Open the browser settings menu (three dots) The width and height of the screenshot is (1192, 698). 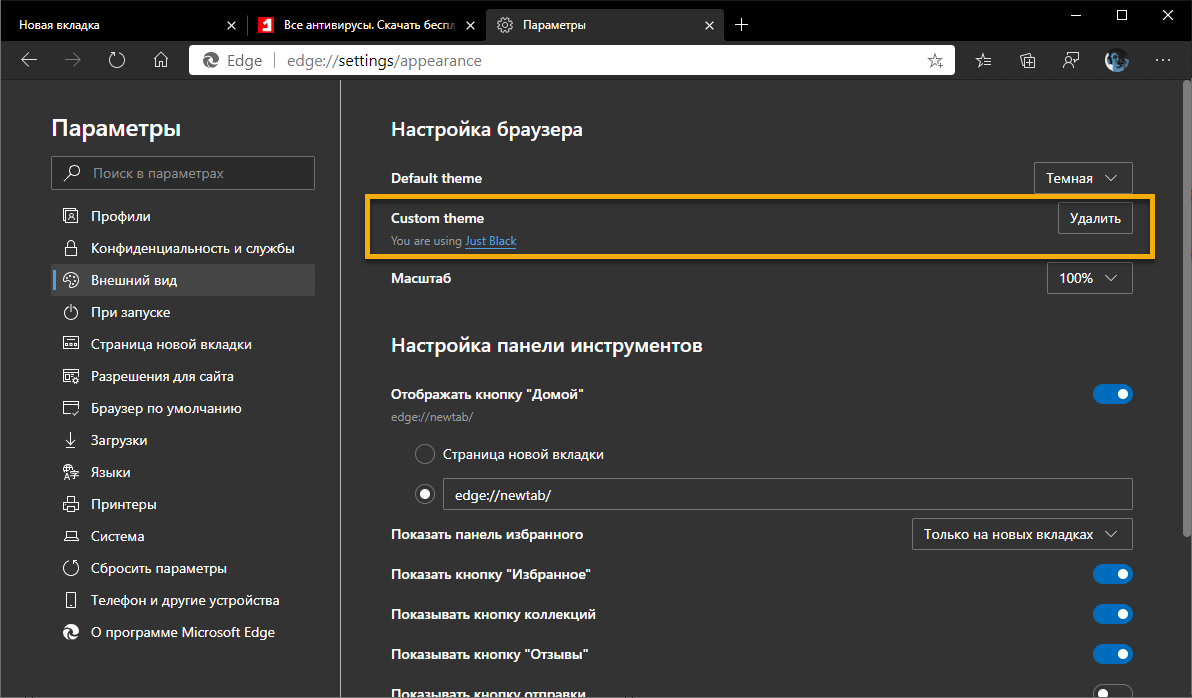1163,60
